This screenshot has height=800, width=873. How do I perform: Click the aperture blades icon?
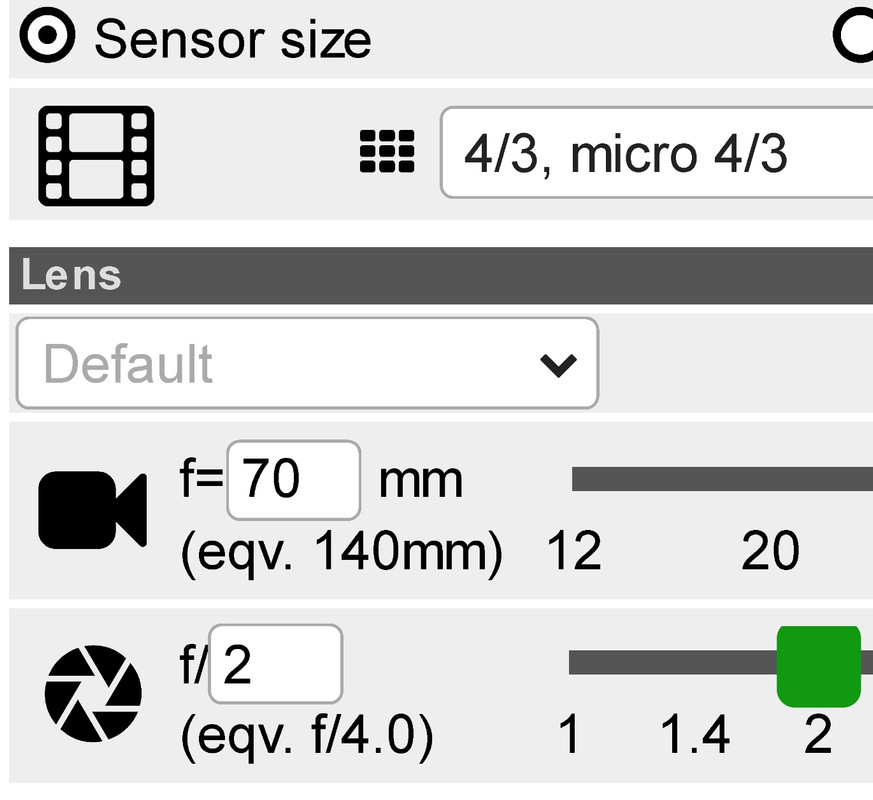coord(93,694)
